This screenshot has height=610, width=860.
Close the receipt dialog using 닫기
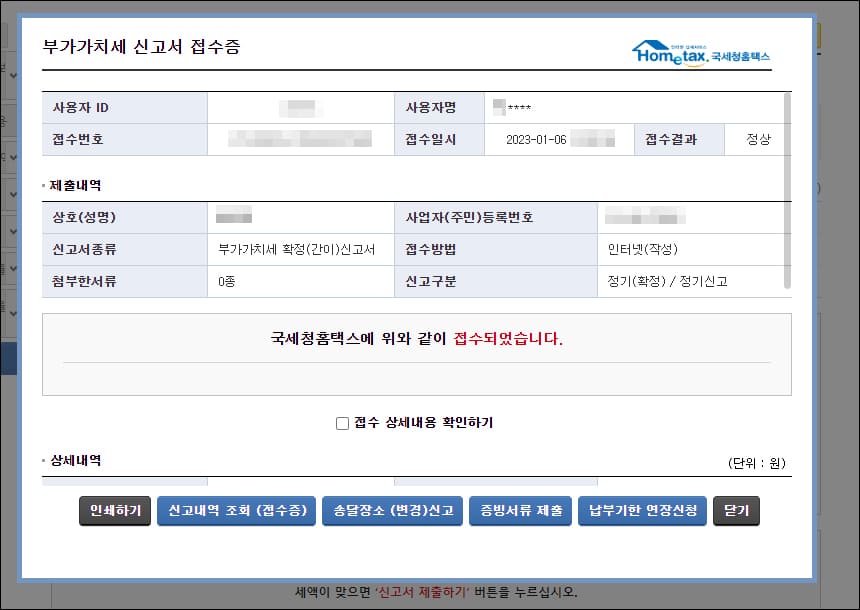736,511
